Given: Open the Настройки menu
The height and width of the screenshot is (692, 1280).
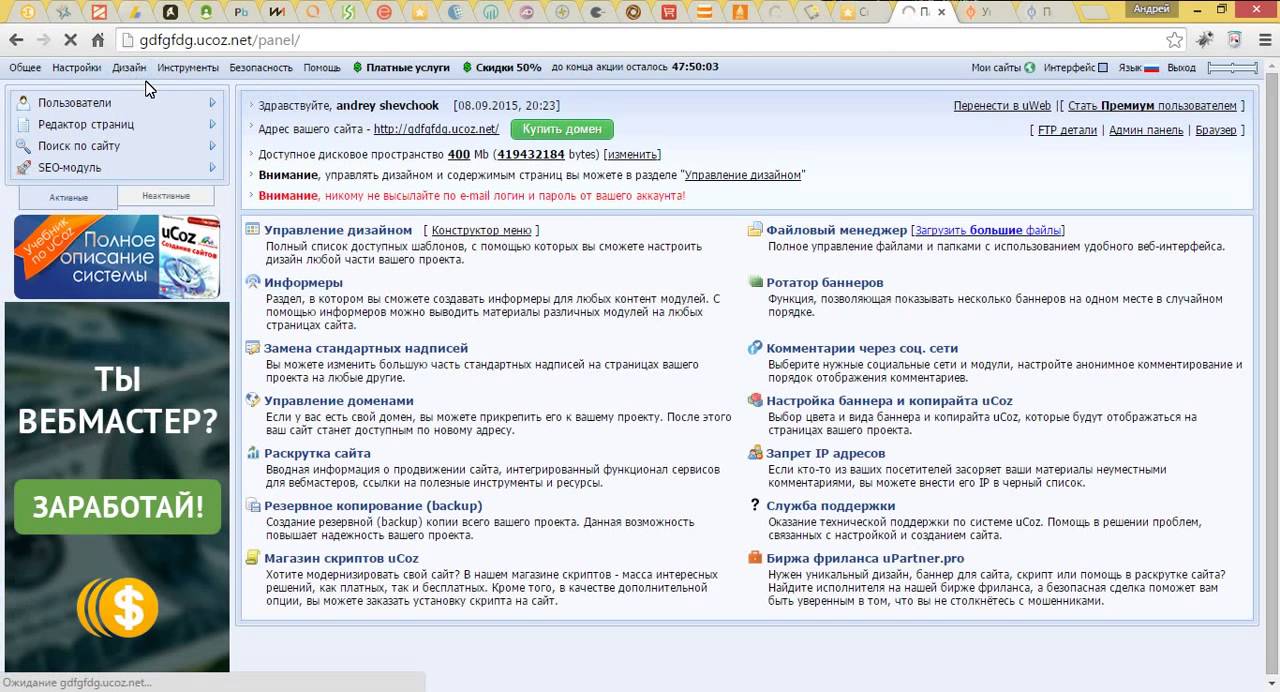Looking at the screenshot, I should coord(77,68).
